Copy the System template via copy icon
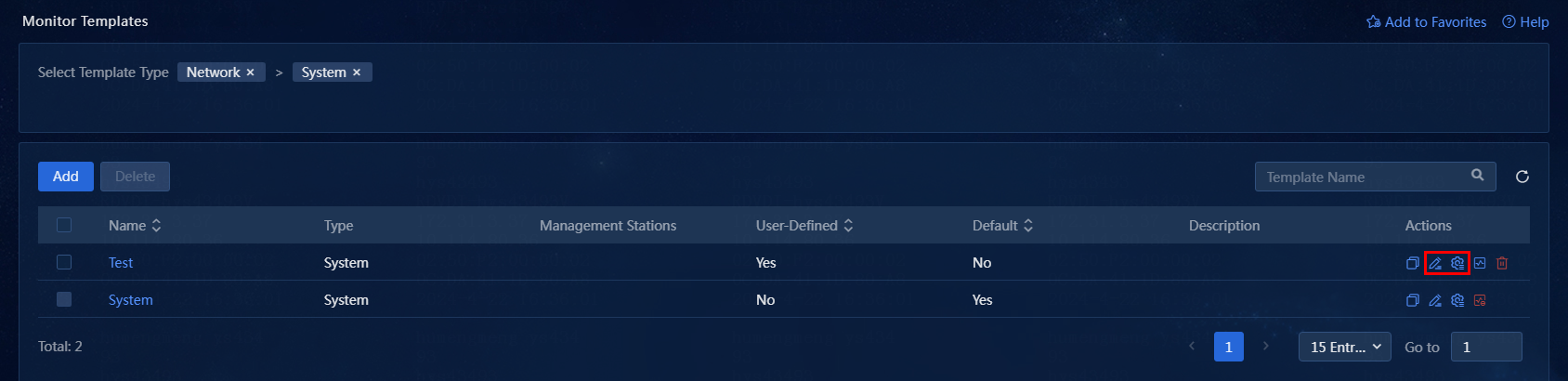 pos(1412,300)
